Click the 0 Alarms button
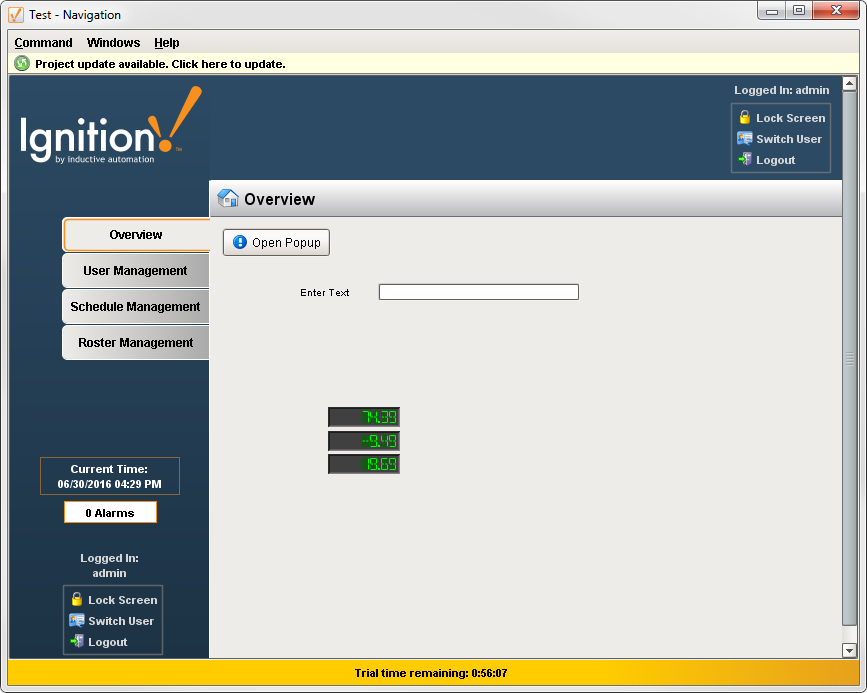 pos(110,512)
